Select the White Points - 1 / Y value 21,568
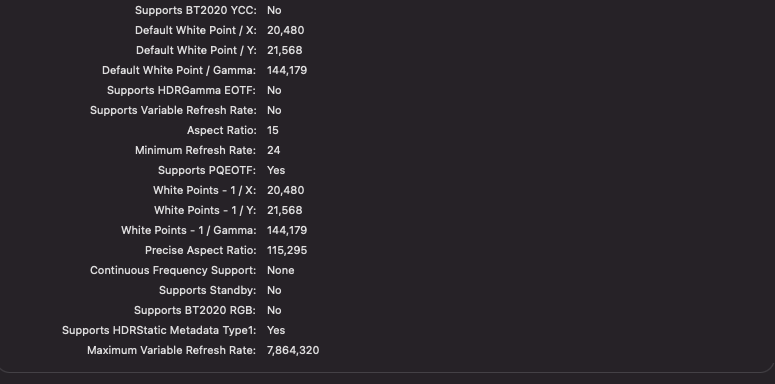The height and width of the screenshot is (384, 775). coord(285,211)
